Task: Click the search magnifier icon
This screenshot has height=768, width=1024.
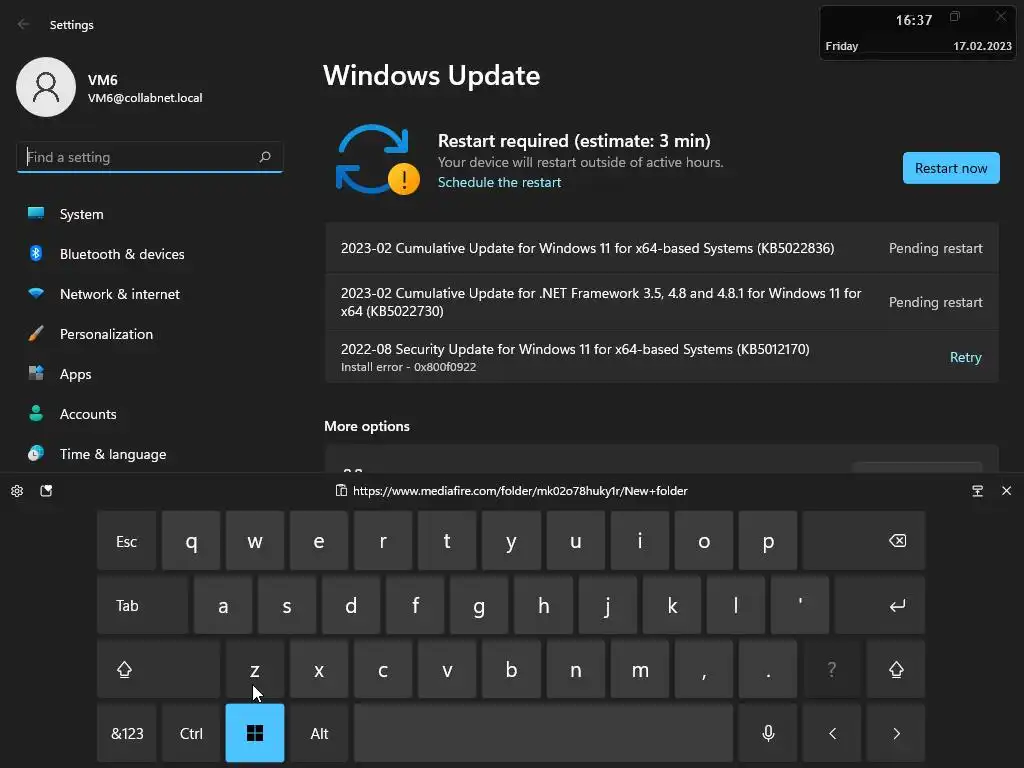Action: [265, 157]
